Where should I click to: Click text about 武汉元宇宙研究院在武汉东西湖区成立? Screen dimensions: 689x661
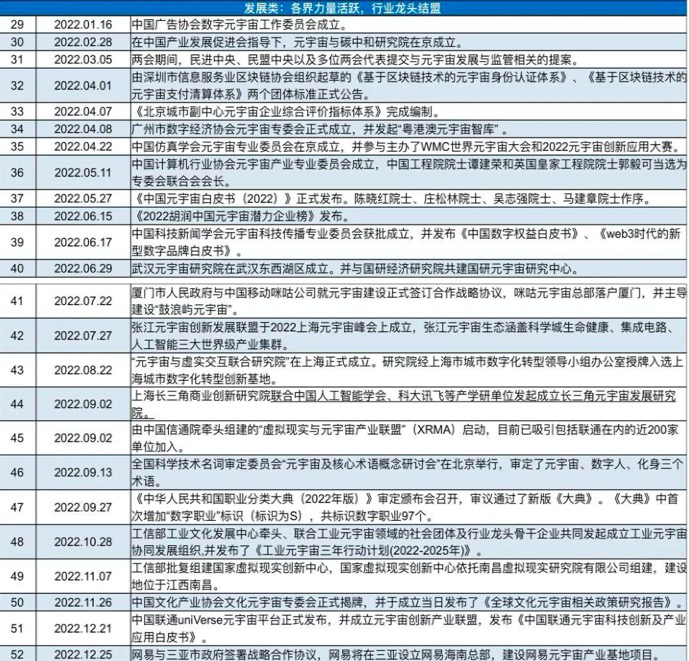(357, 268)
